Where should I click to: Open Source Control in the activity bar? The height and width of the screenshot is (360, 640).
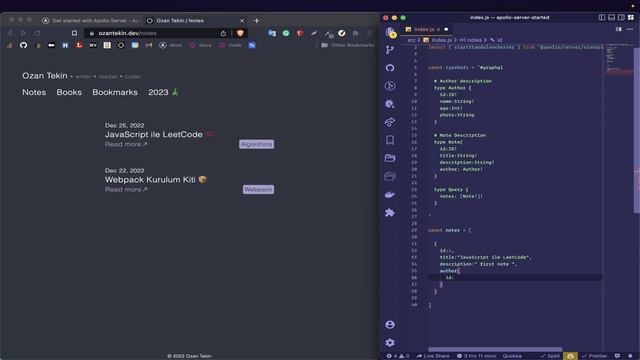[390, 50]
